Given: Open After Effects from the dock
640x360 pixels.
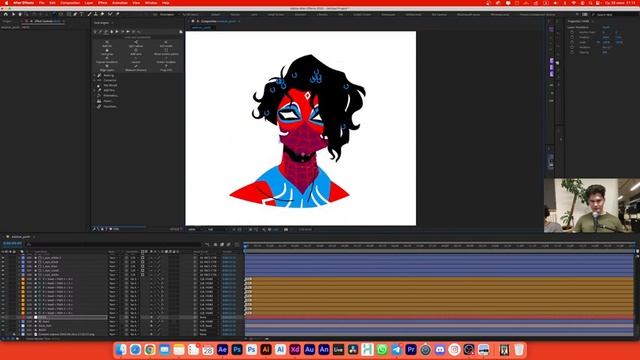Looking at the screenshot, I should [222, 349].
